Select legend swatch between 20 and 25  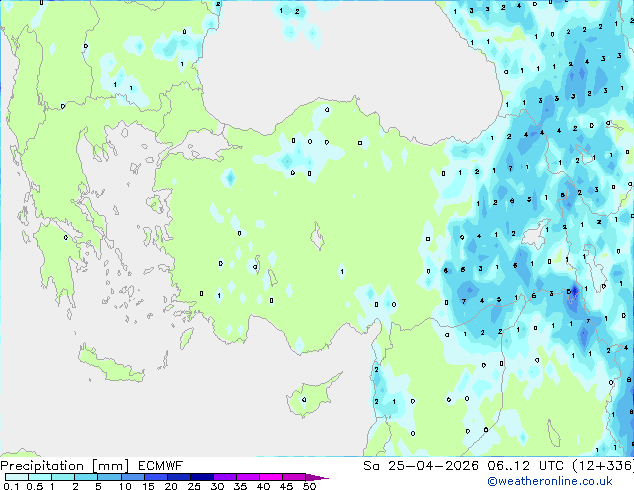click(x=179, y=477)
